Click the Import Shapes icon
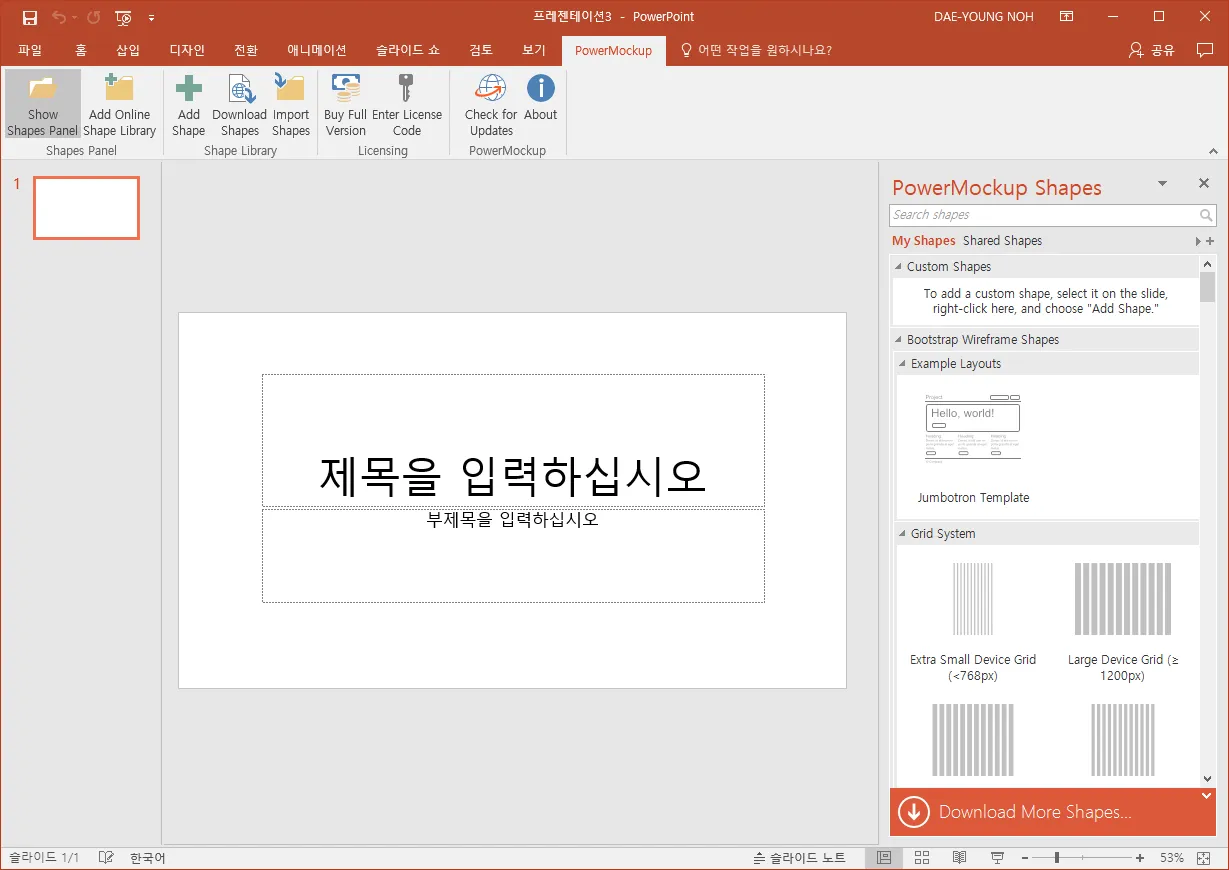The width and height of the screenshot is (1229, 870). 291,89
